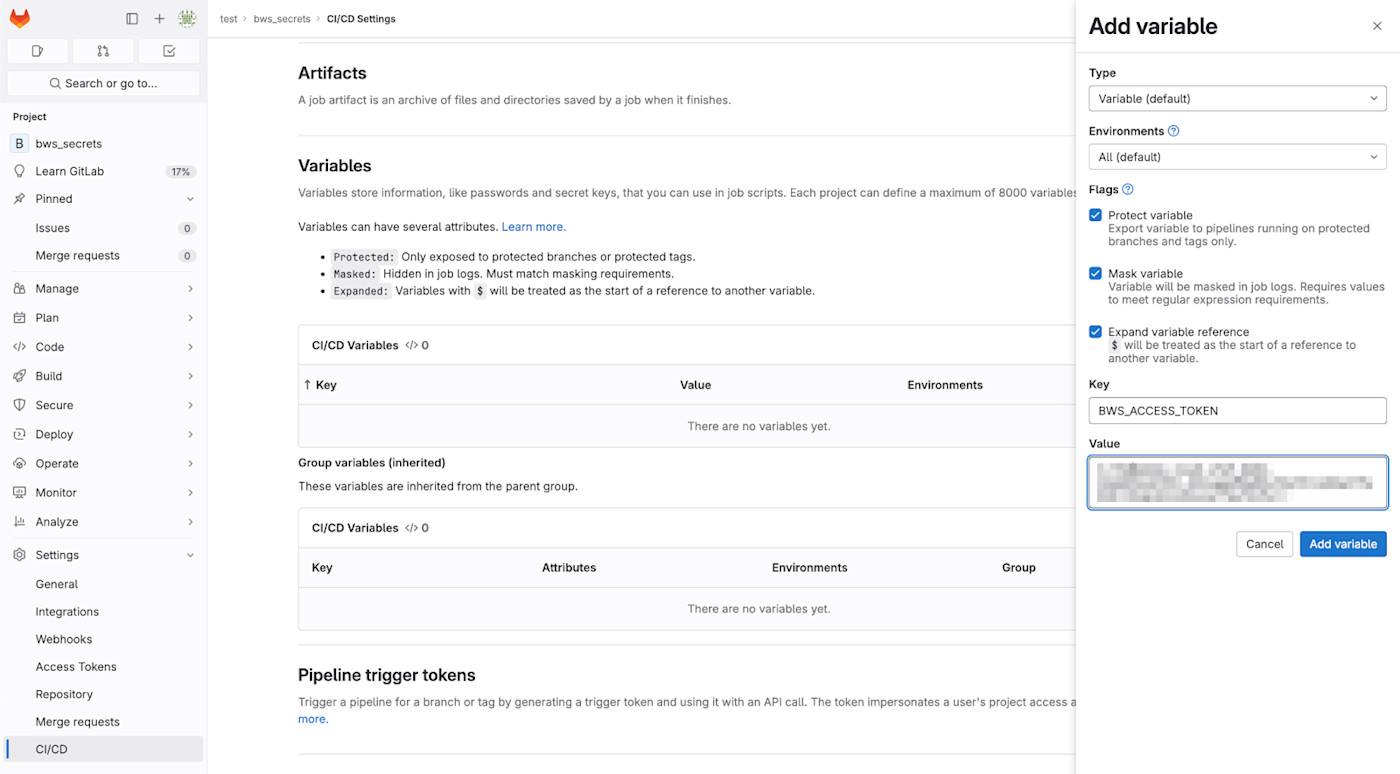Open bws_secrets in the breadcrumb
This screenshot has width=1400, height=774.
[282, 18]
